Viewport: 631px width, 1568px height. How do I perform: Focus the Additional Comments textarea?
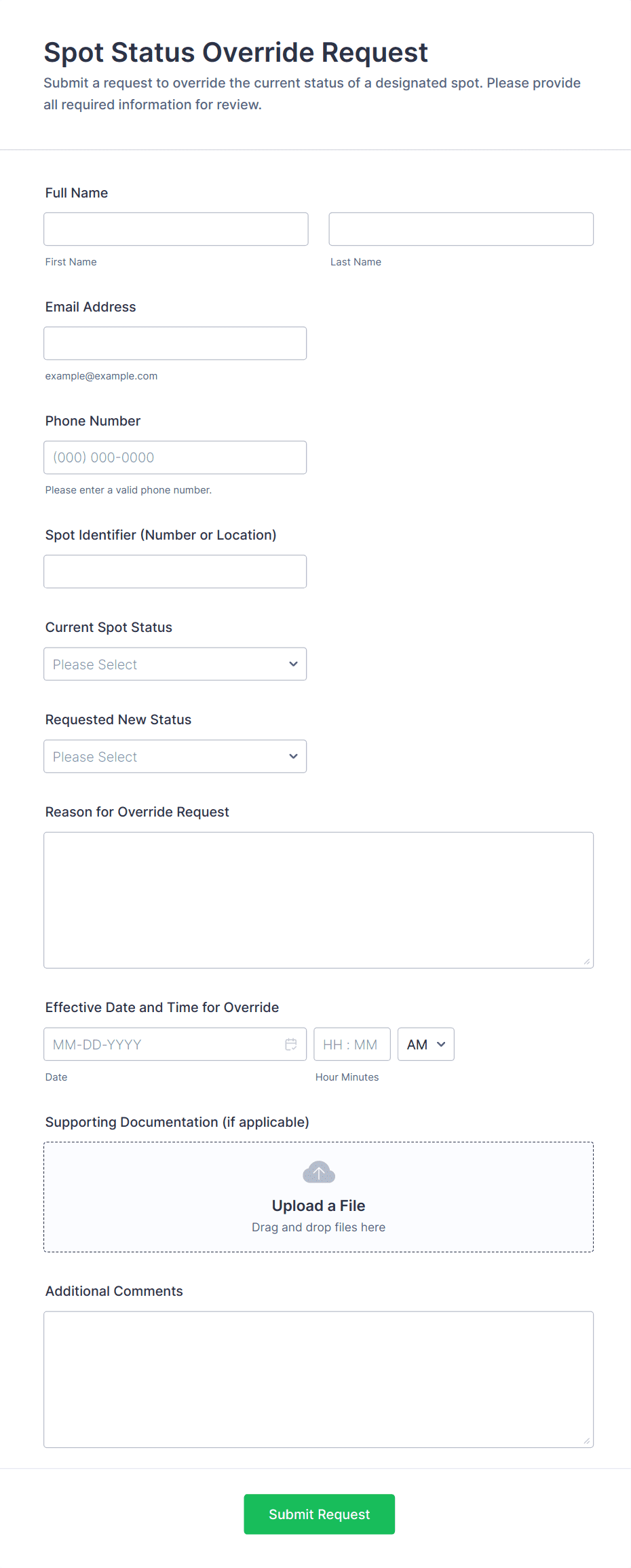[x=318, y=1379]
